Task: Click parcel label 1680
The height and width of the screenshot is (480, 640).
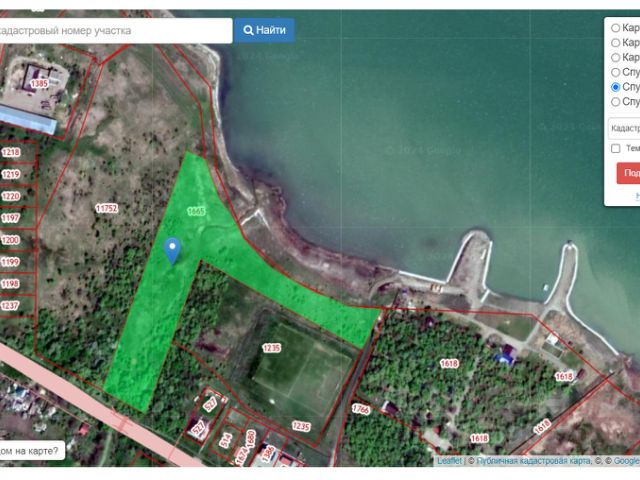Action: (251, 438)
